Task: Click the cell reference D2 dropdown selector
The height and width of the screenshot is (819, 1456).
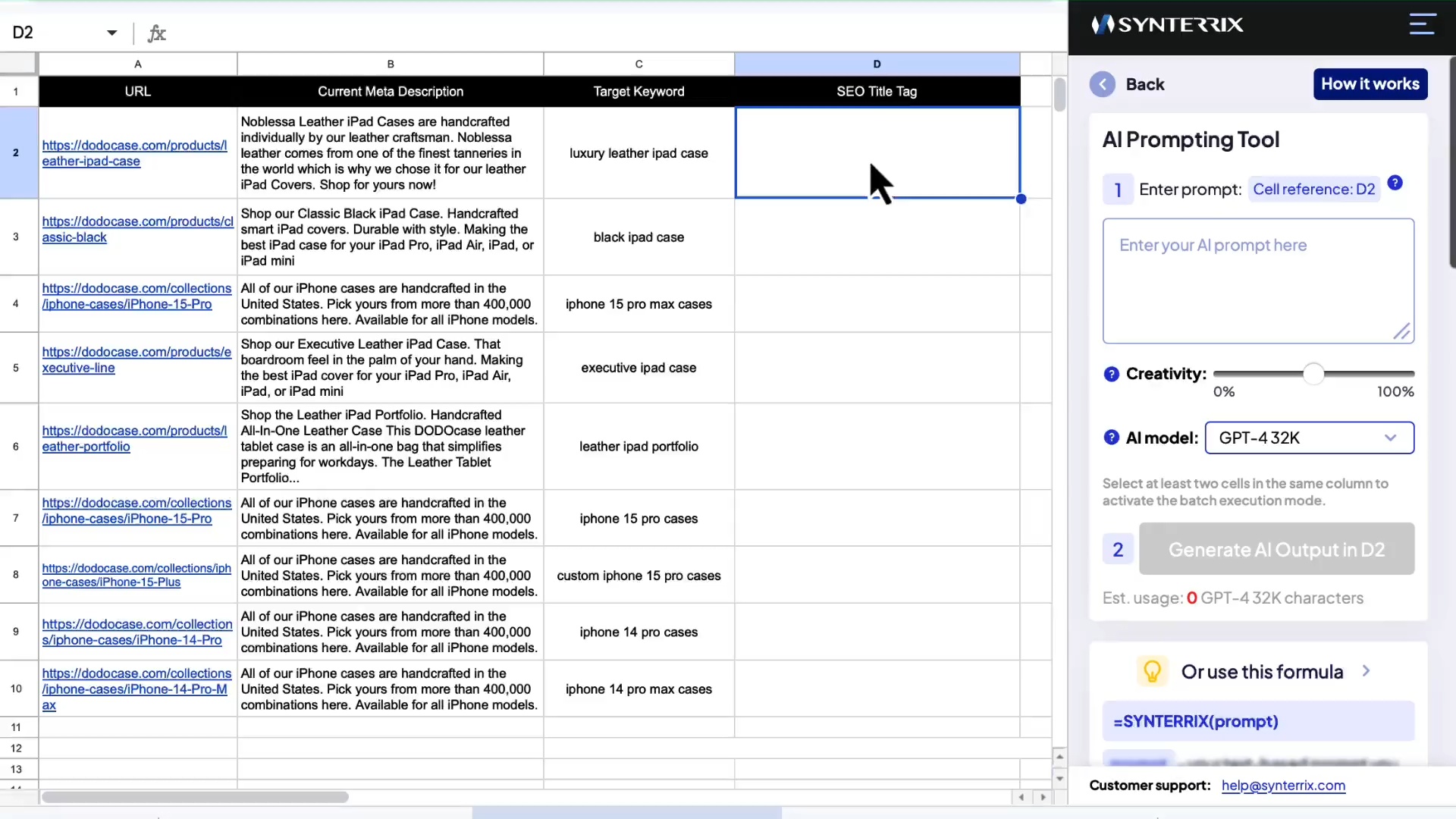Action: click(1313, 189)
